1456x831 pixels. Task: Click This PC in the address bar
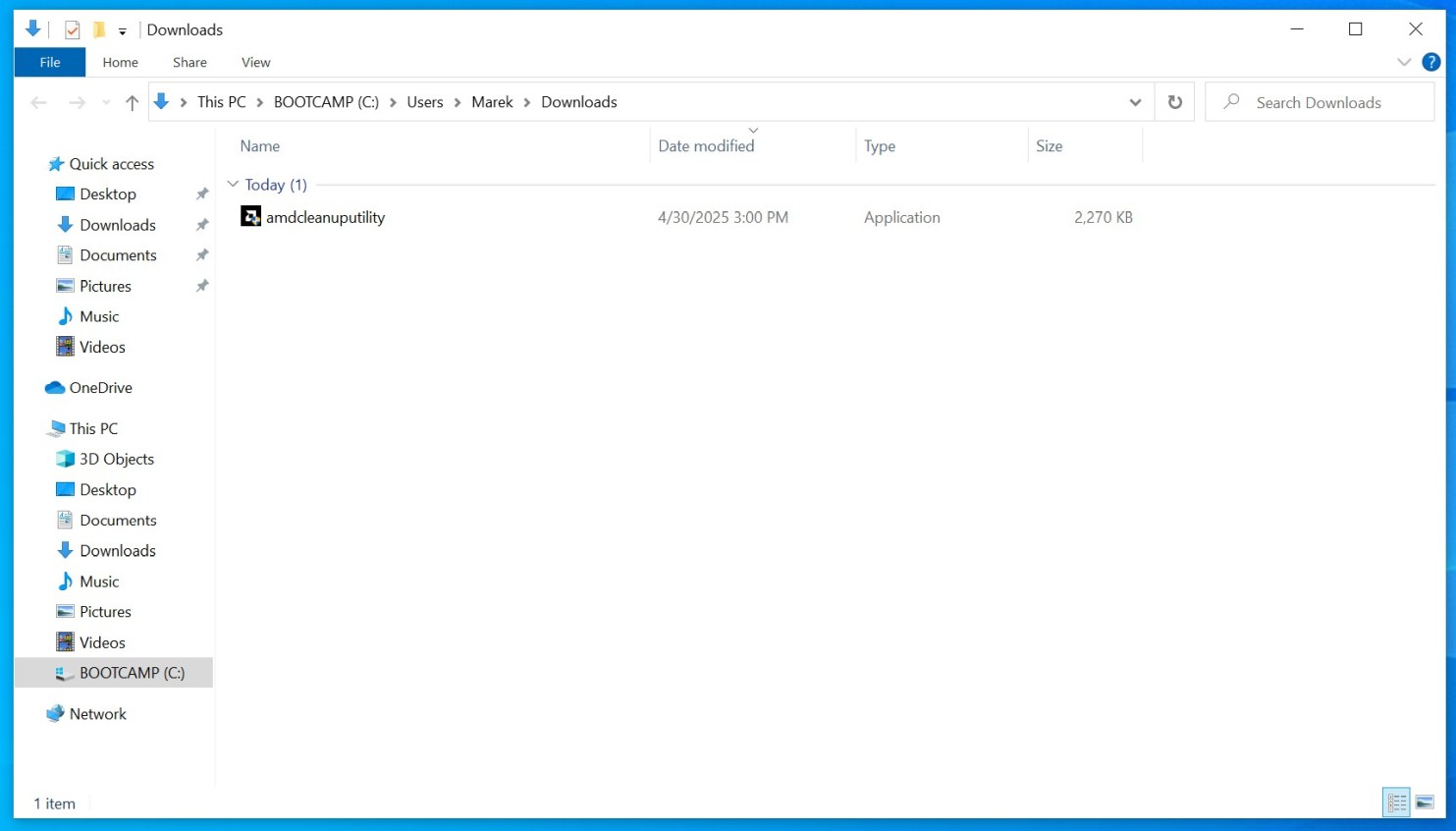point(222,102)
